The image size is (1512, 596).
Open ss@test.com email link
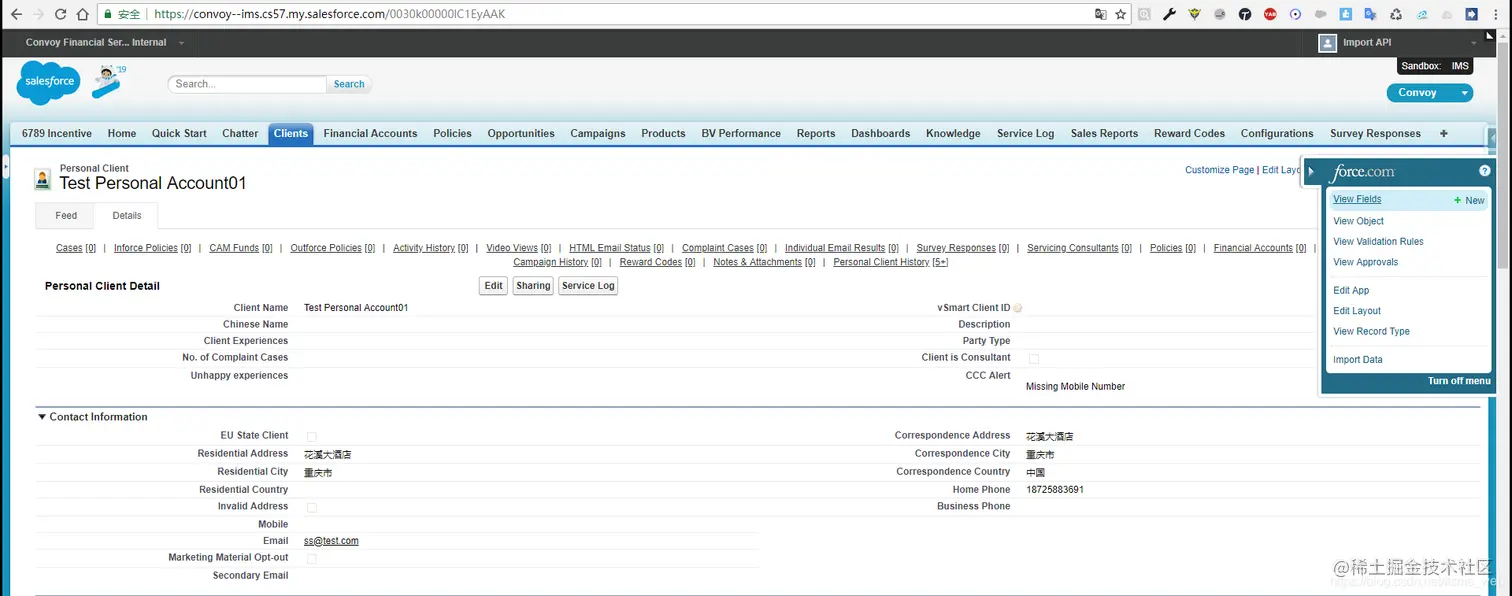click(x=331, y=541)
